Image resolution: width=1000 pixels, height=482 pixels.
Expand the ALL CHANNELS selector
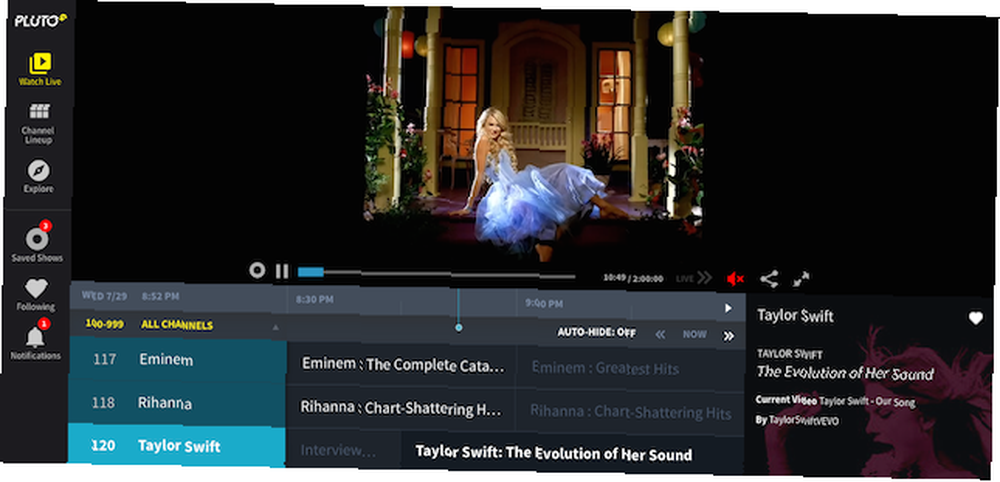click(x=177, y=325)
